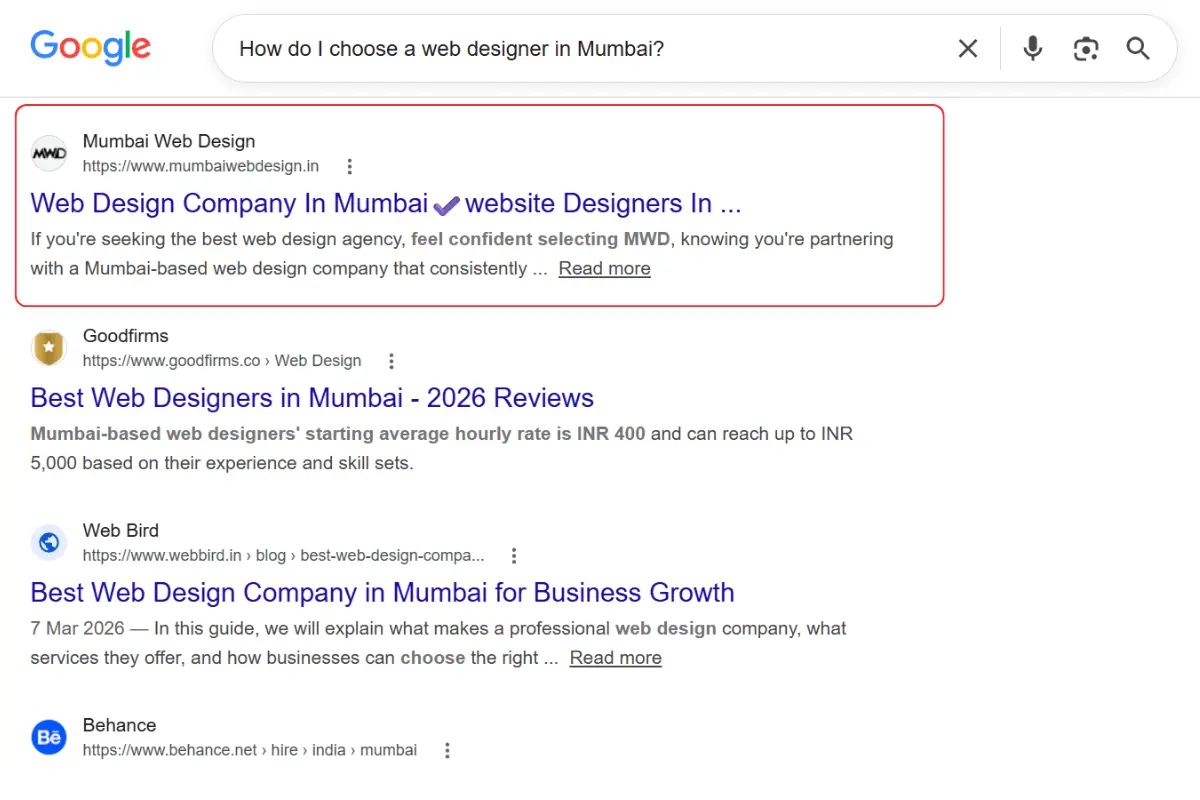Click the Goodfirms shield favicon
Viewport: 1200px width, 800px height.
click(x=49, y=348)
